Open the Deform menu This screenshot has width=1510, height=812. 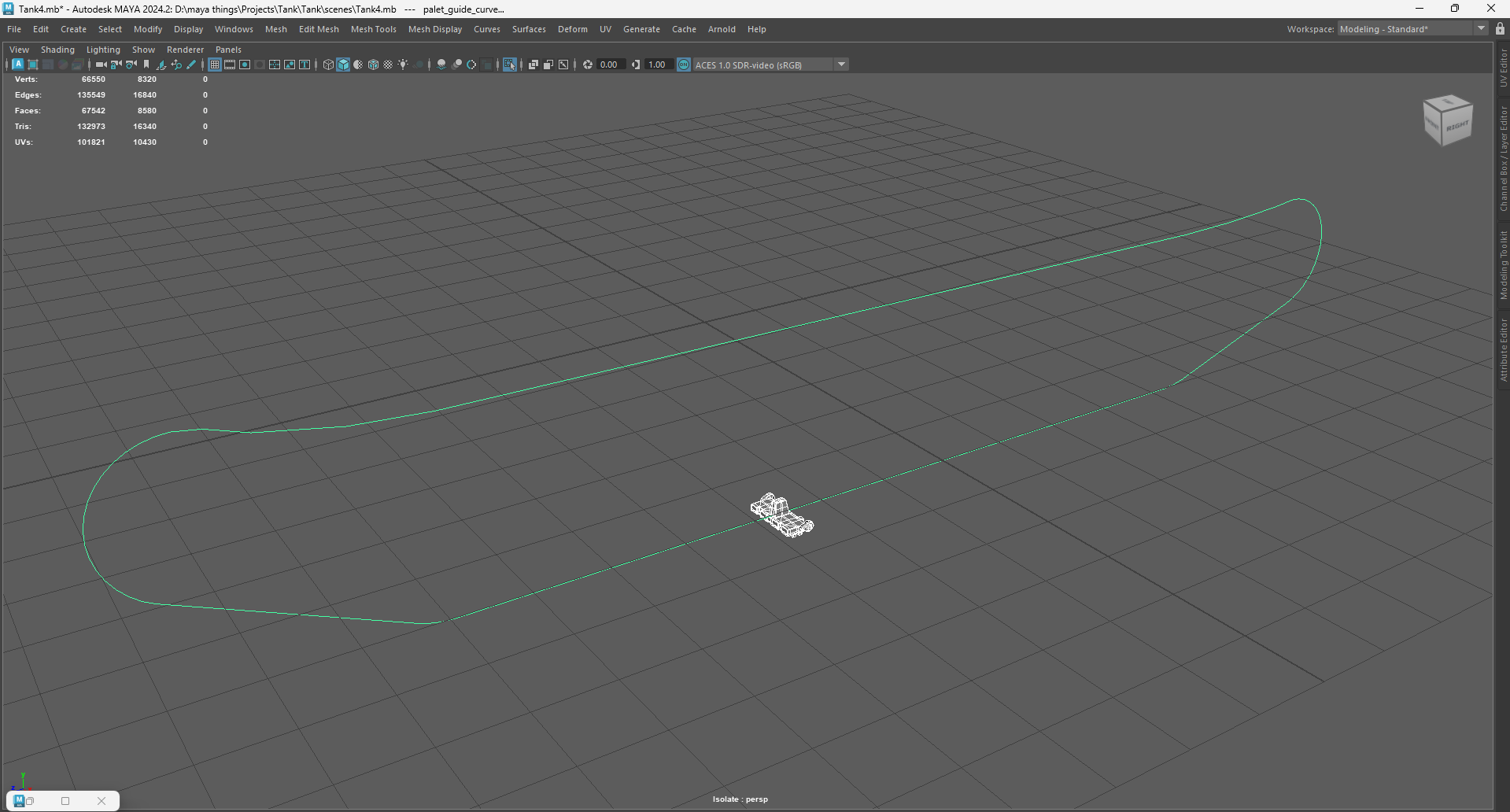pos(572,29)
